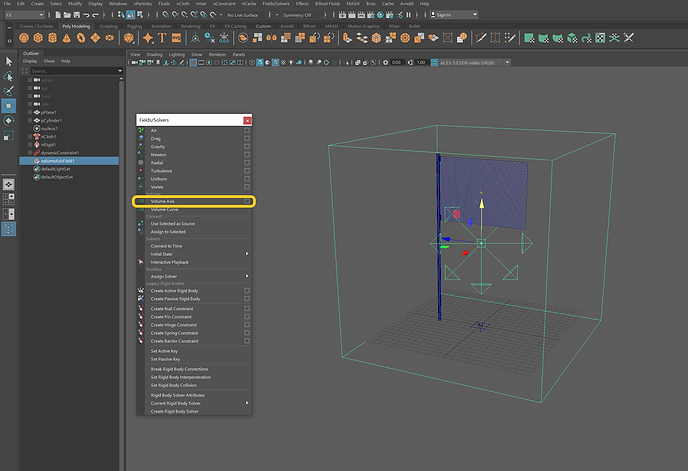Click the New Scene icon

(58, 15)
